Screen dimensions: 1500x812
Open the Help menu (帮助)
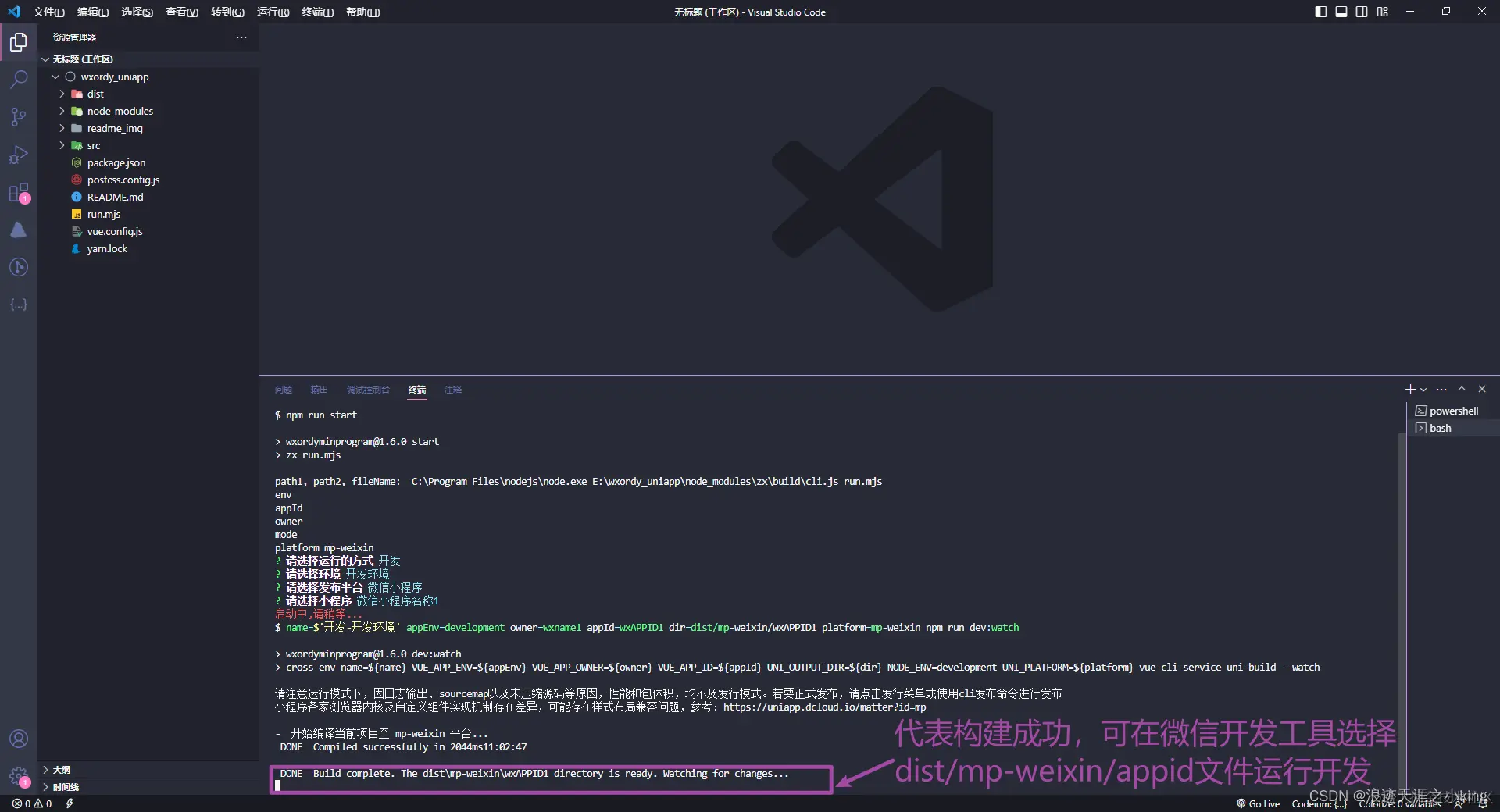point(363,12)
